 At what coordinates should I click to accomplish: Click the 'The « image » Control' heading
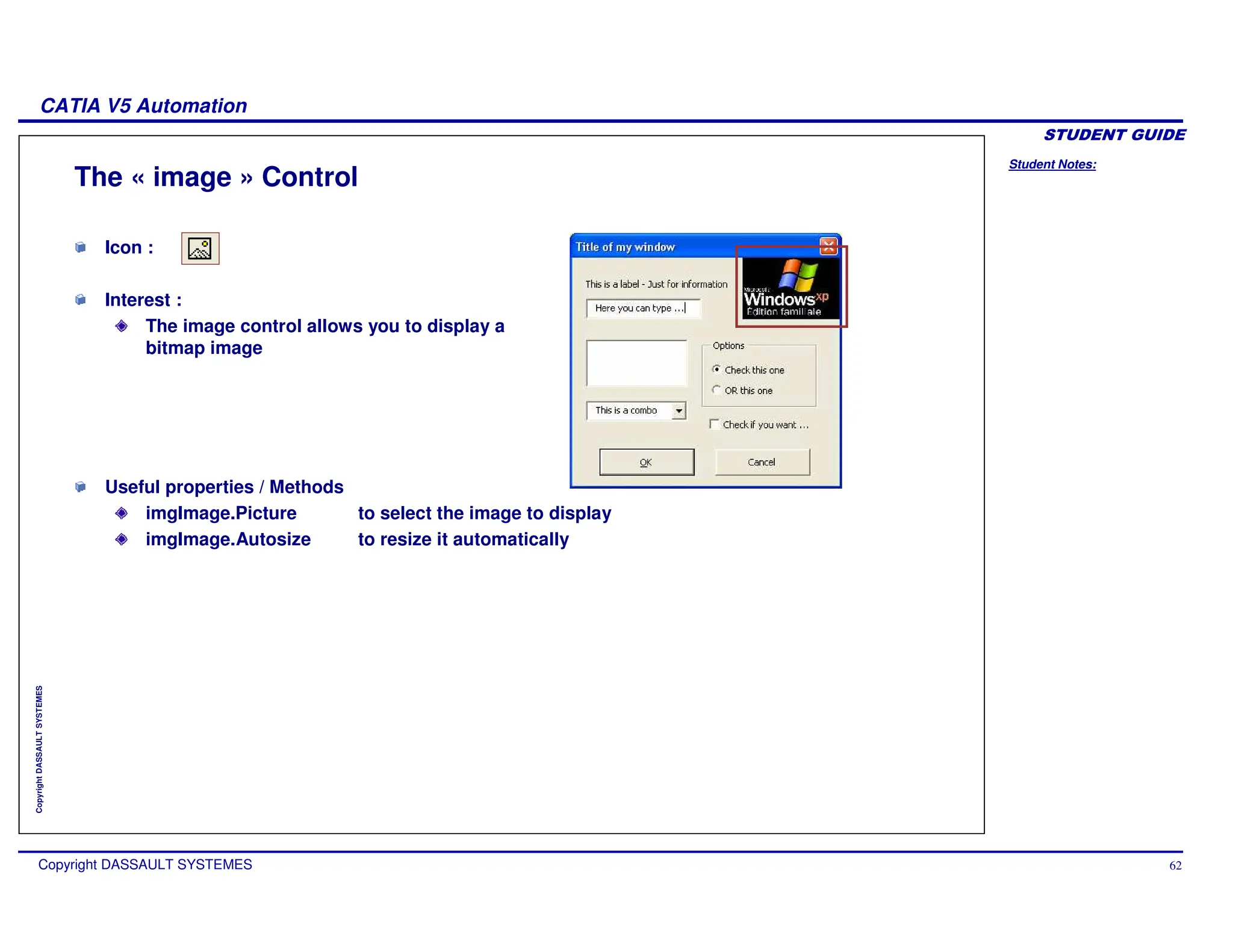click(x=216, y=177)
